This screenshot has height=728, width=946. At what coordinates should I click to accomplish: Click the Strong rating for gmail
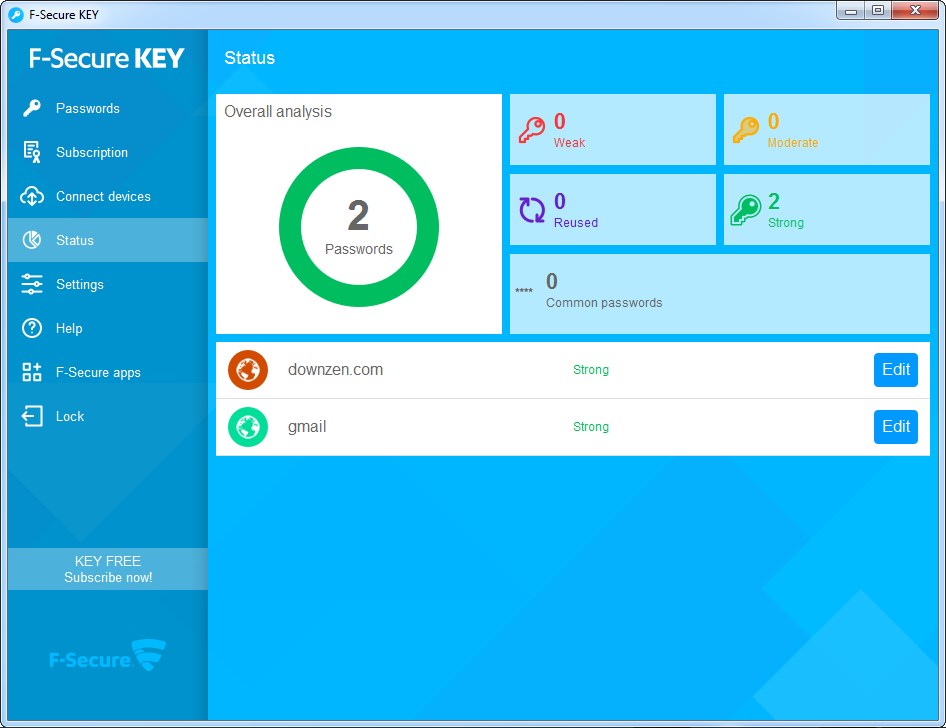click(591, 427)
